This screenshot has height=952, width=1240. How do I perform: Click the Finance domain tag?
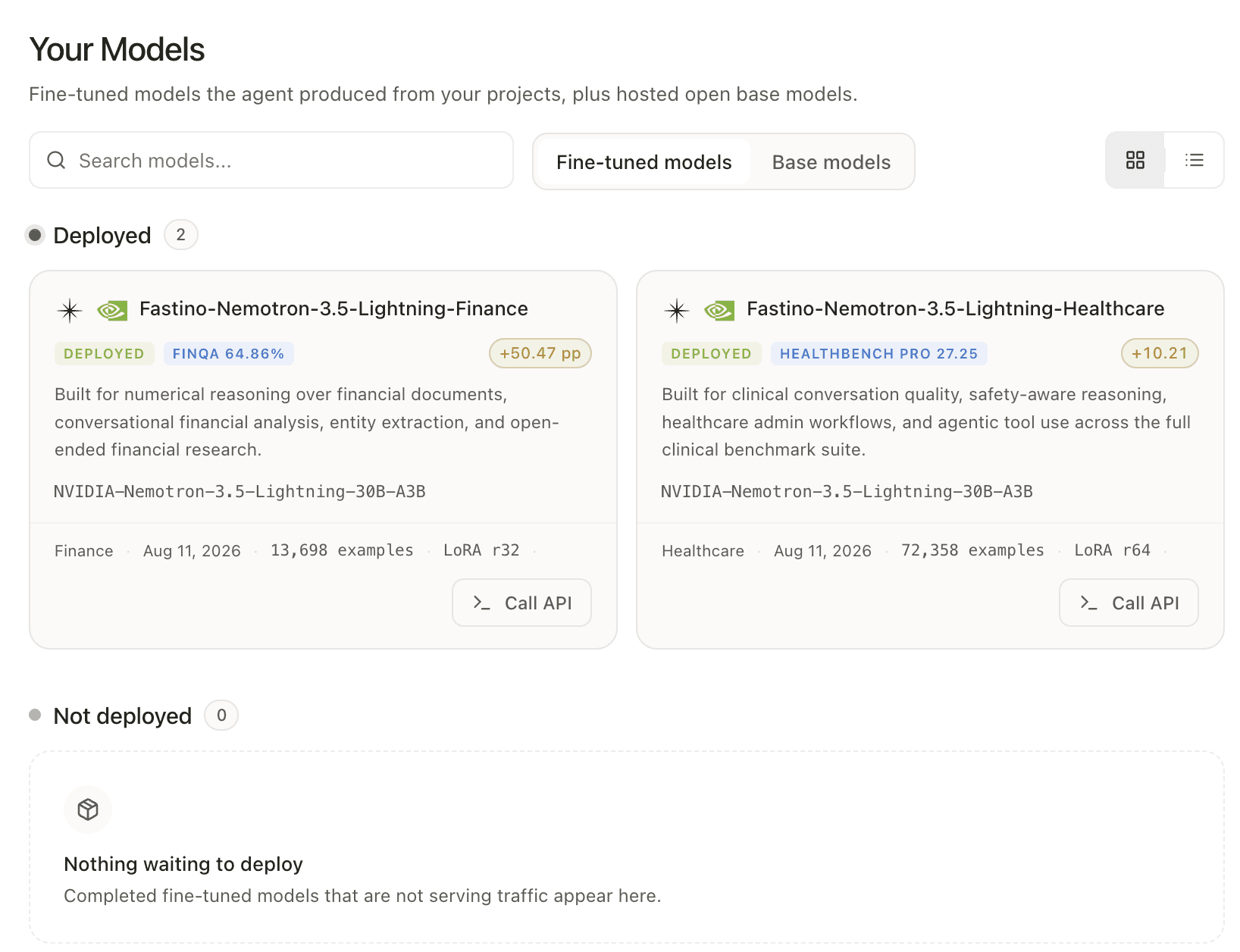(84, 551)
